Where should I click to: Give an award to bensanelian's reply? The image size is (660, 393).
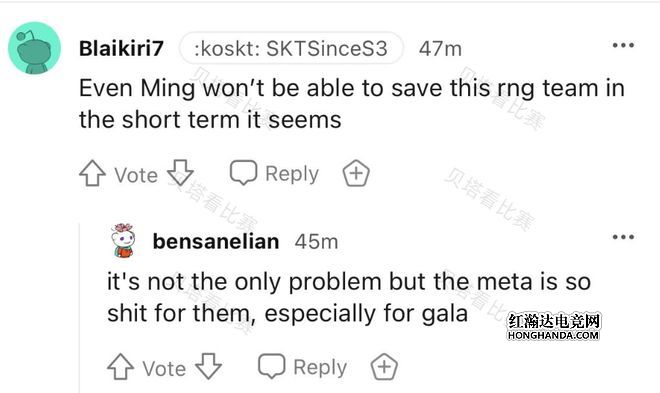pyautogui.click(x=384, y=366)
